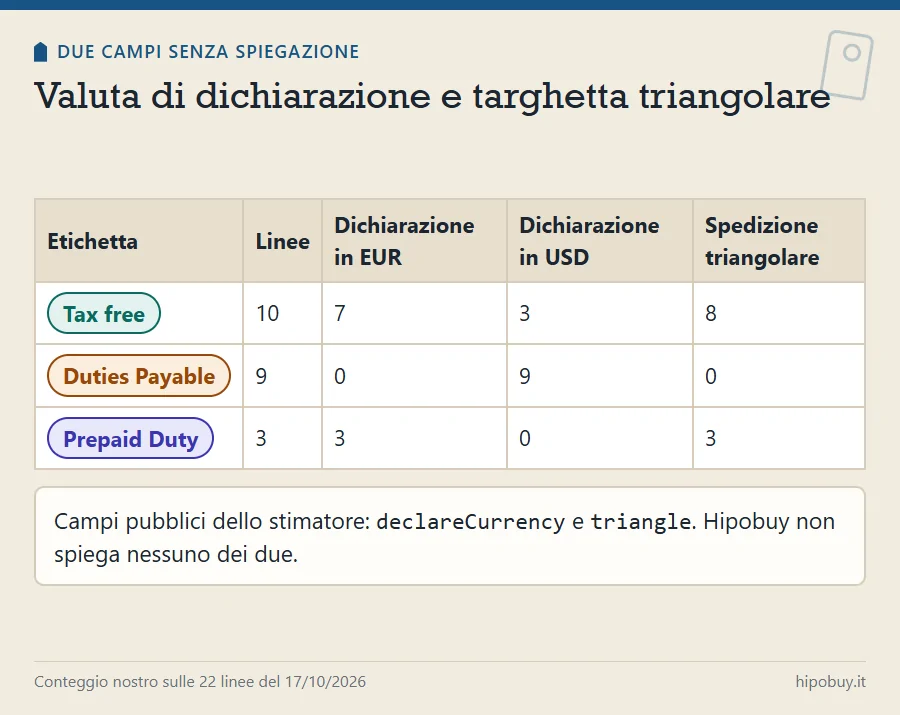Click the 'DUE CAMPI SENZA SPIEGAZIONE' label

[x=208, y=52]
